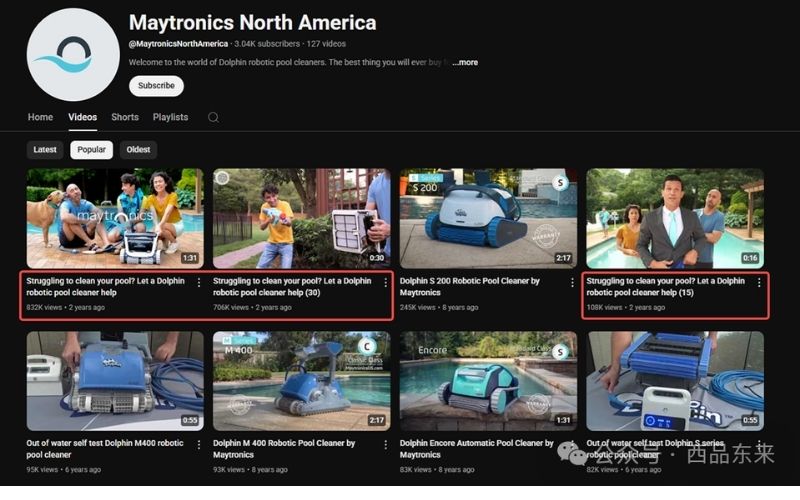
Task: Open options menu for 706K views video
Action: click(385, 283)
